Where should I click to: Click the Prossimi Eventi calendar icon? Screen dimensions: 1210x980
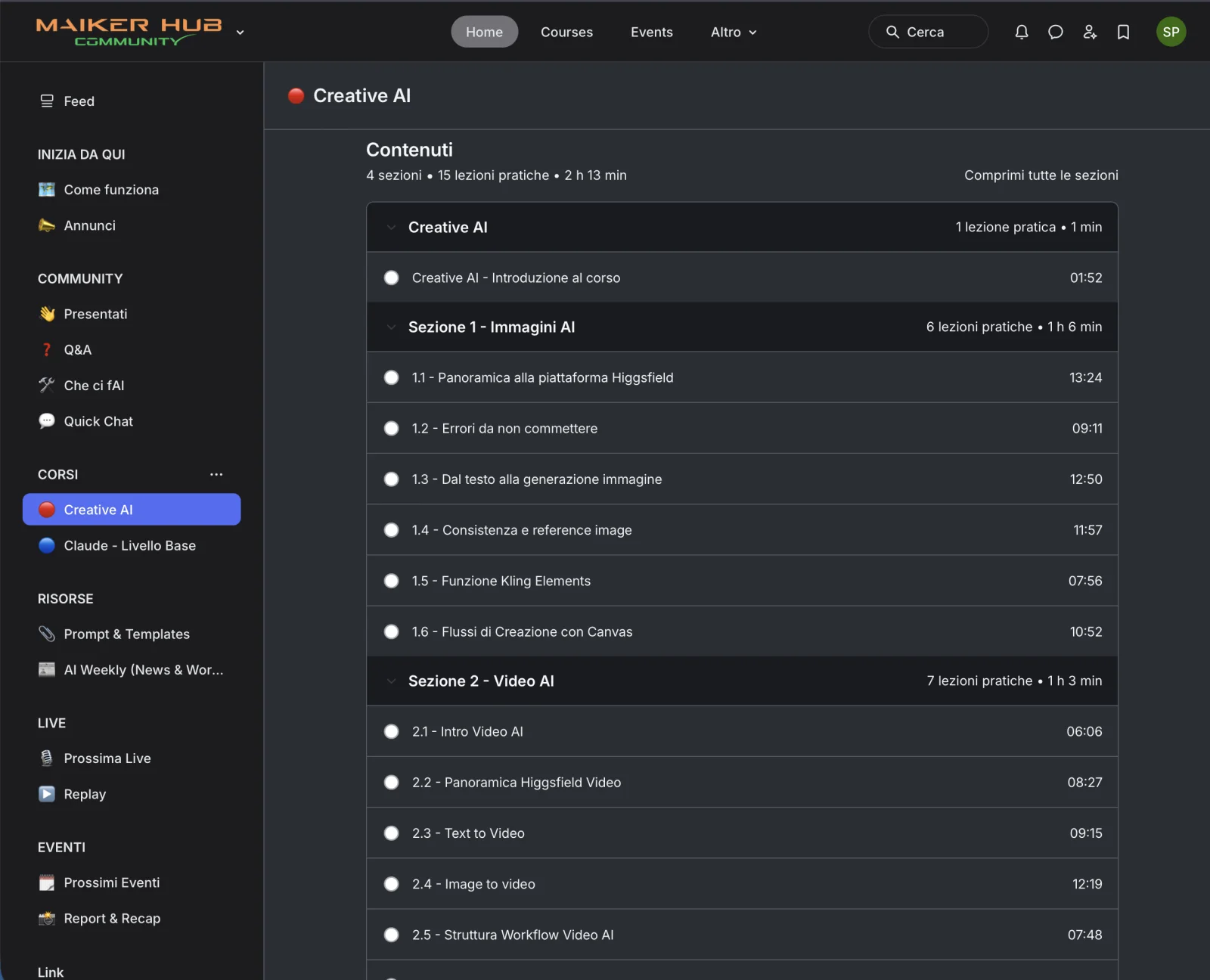point(47,882)
